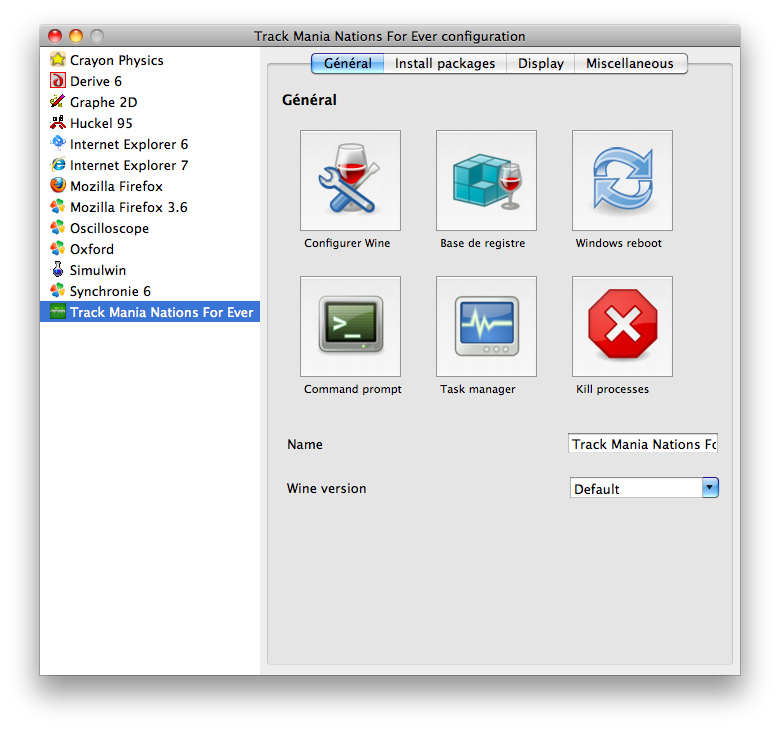Open the Miscellaneous tab

630,64
